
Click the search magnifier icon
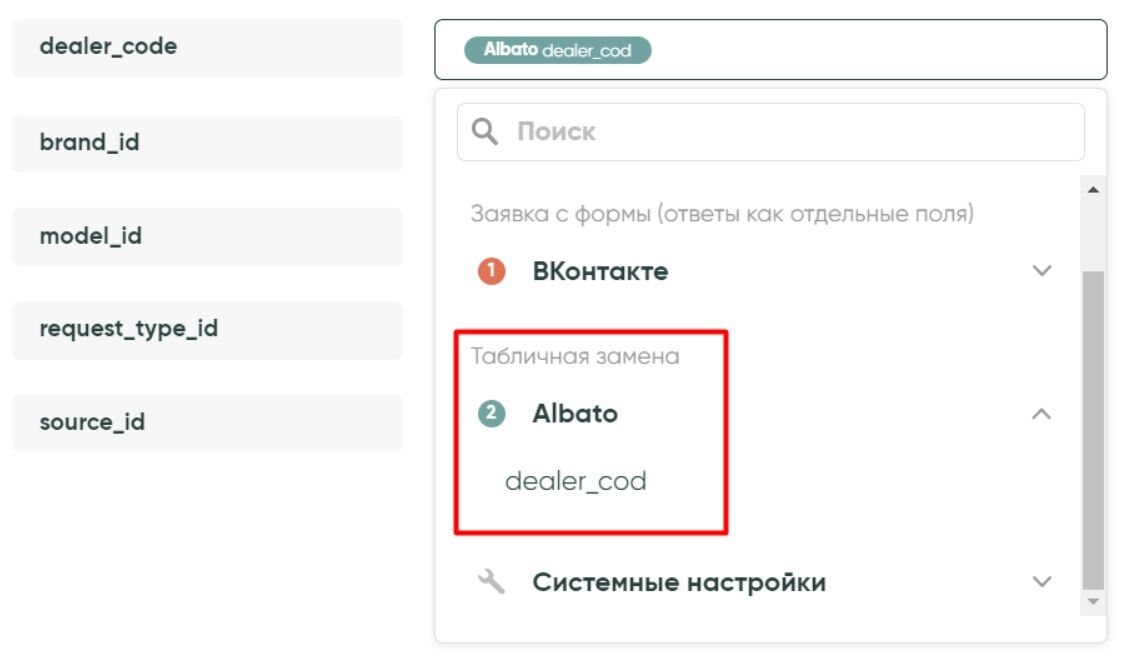point(485,132)
